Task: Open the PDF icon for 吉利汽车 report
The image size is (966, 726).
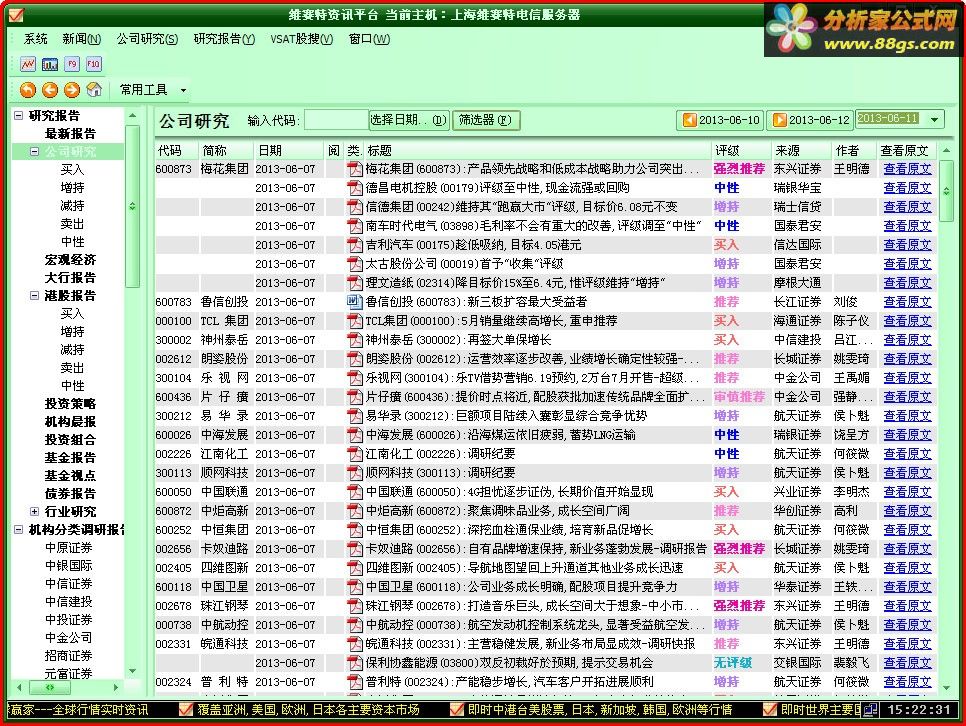Action: [355, 245]
